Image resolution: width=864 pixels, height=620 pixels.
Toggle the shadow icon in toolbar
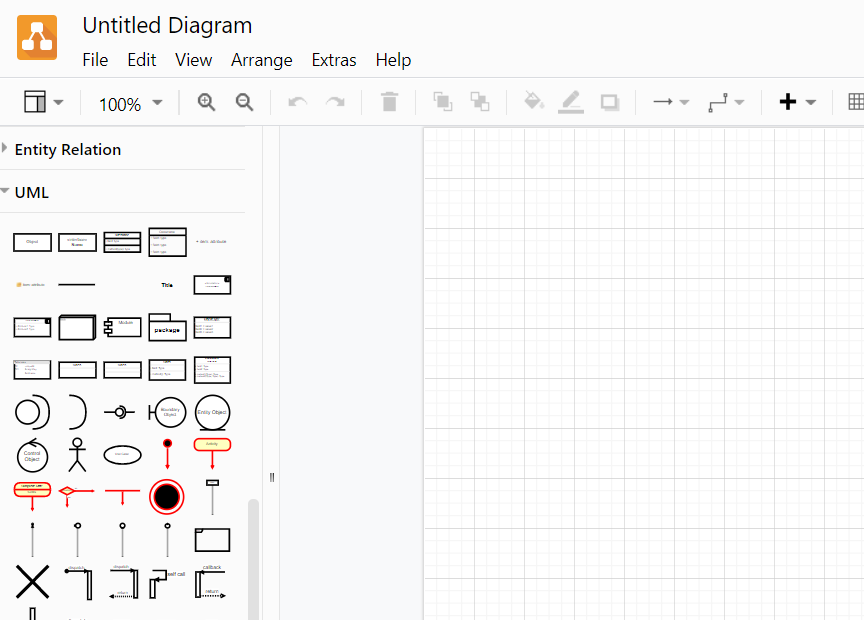click(609, 103)
